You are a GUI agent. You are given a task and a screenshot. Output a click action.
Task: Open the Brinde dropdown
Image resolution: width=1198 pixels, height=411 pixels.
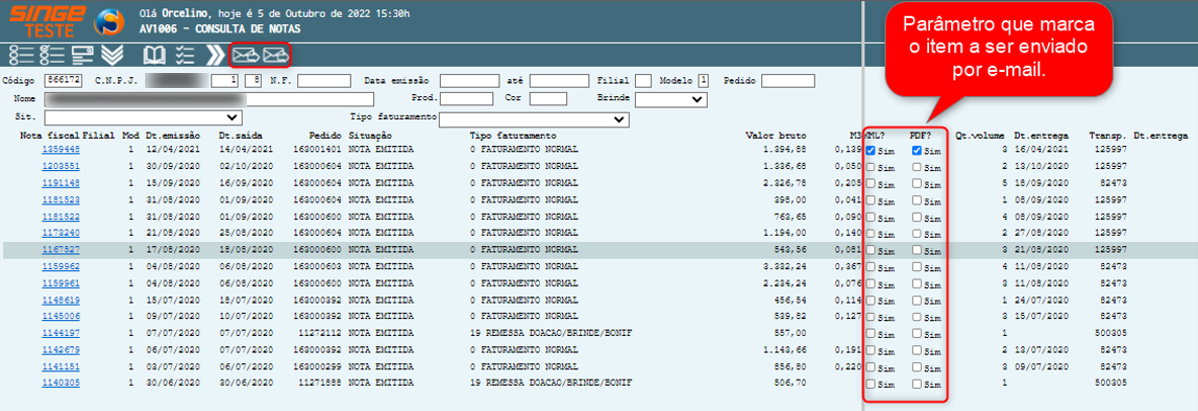(671, 99)
